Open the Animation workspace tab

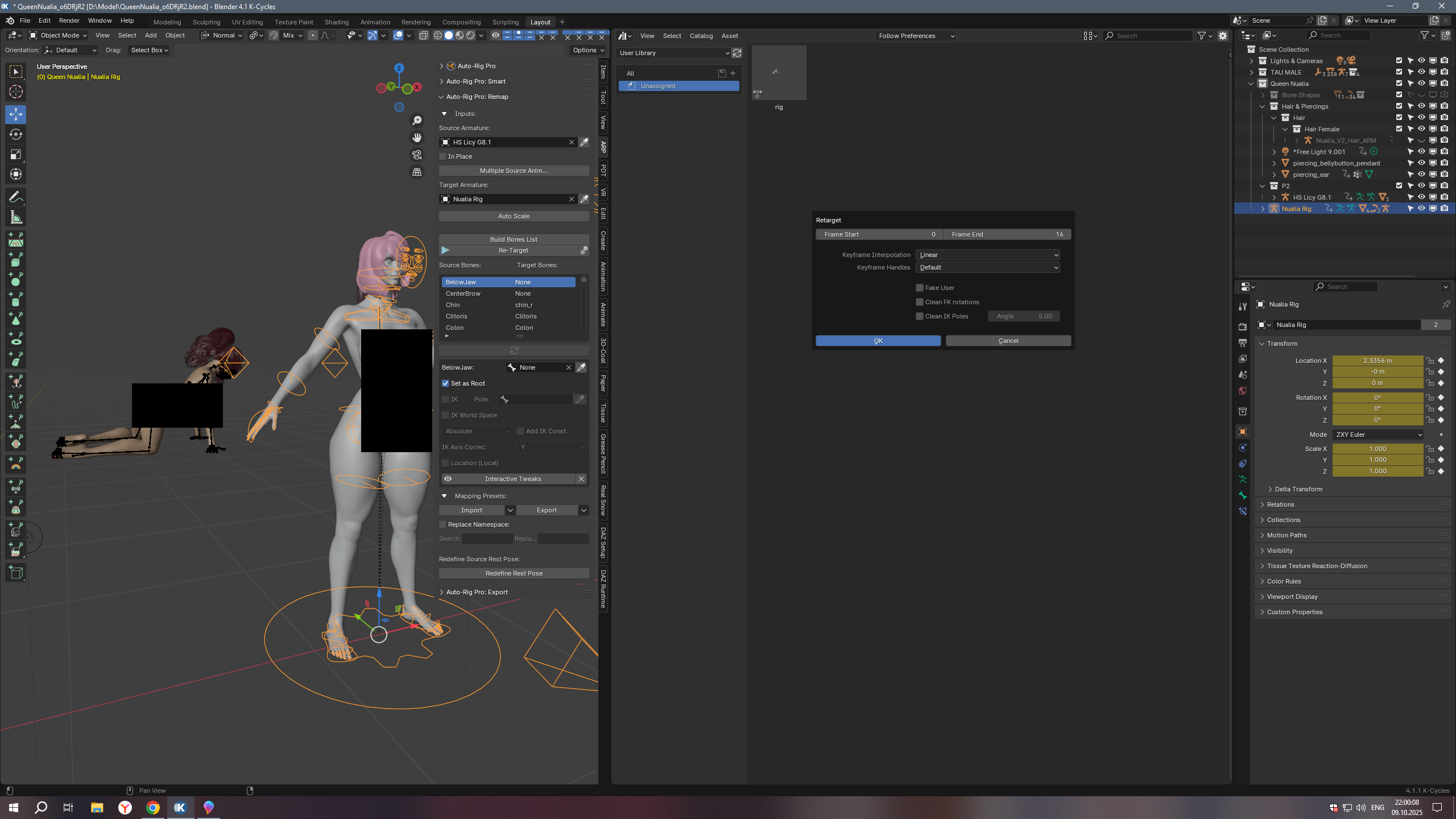tap(375, 22)
